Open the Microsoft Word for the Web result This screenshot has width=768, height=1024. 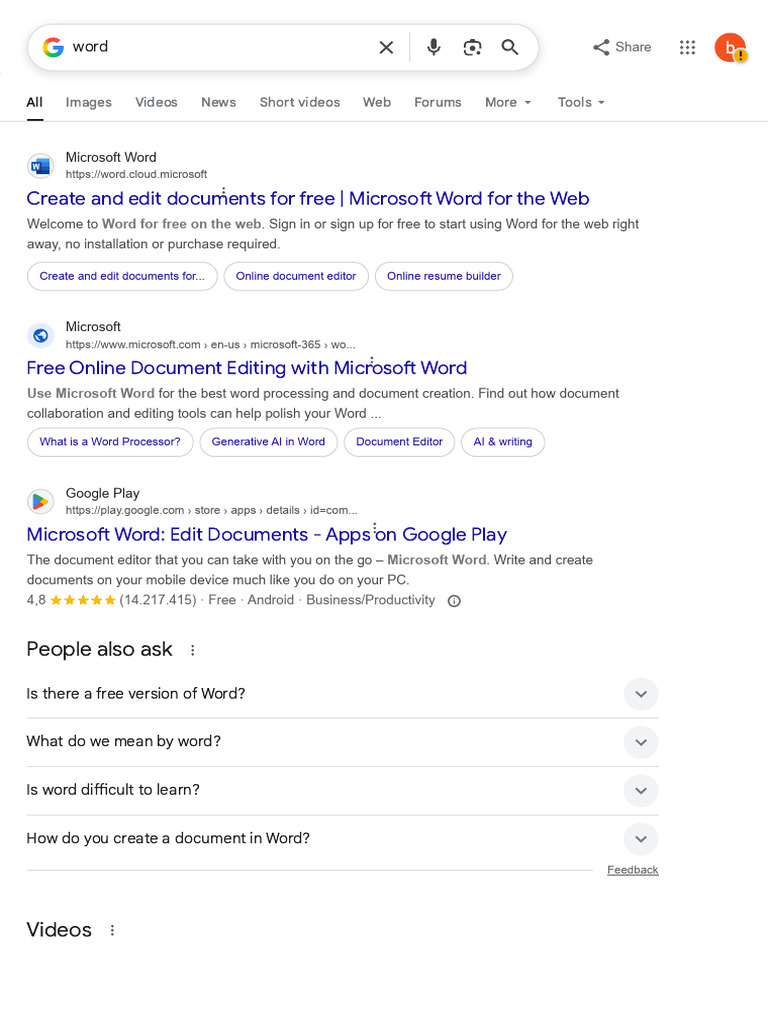click(x=308, y=198)
